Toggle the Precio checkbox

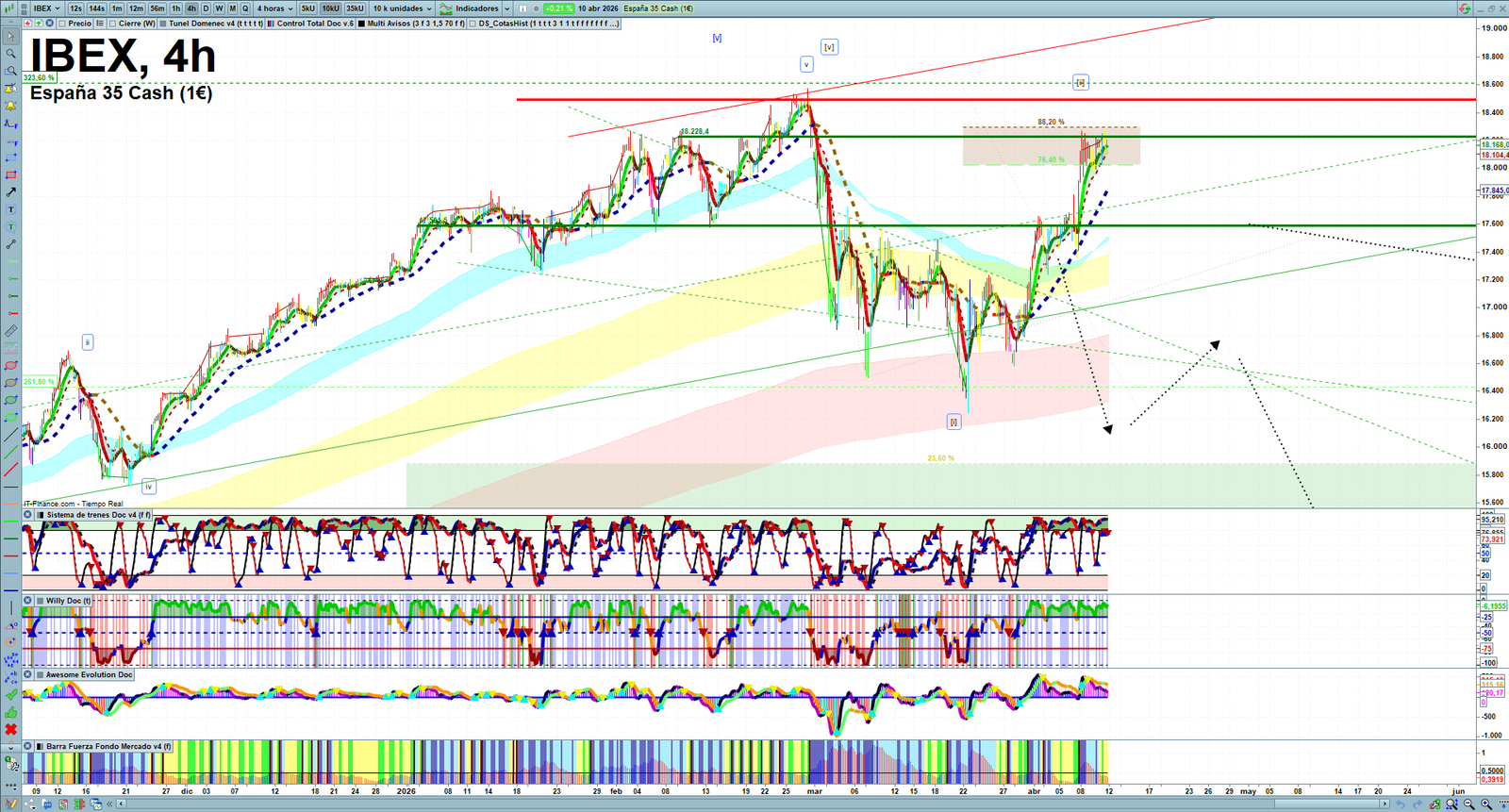[x=62, y=24]
